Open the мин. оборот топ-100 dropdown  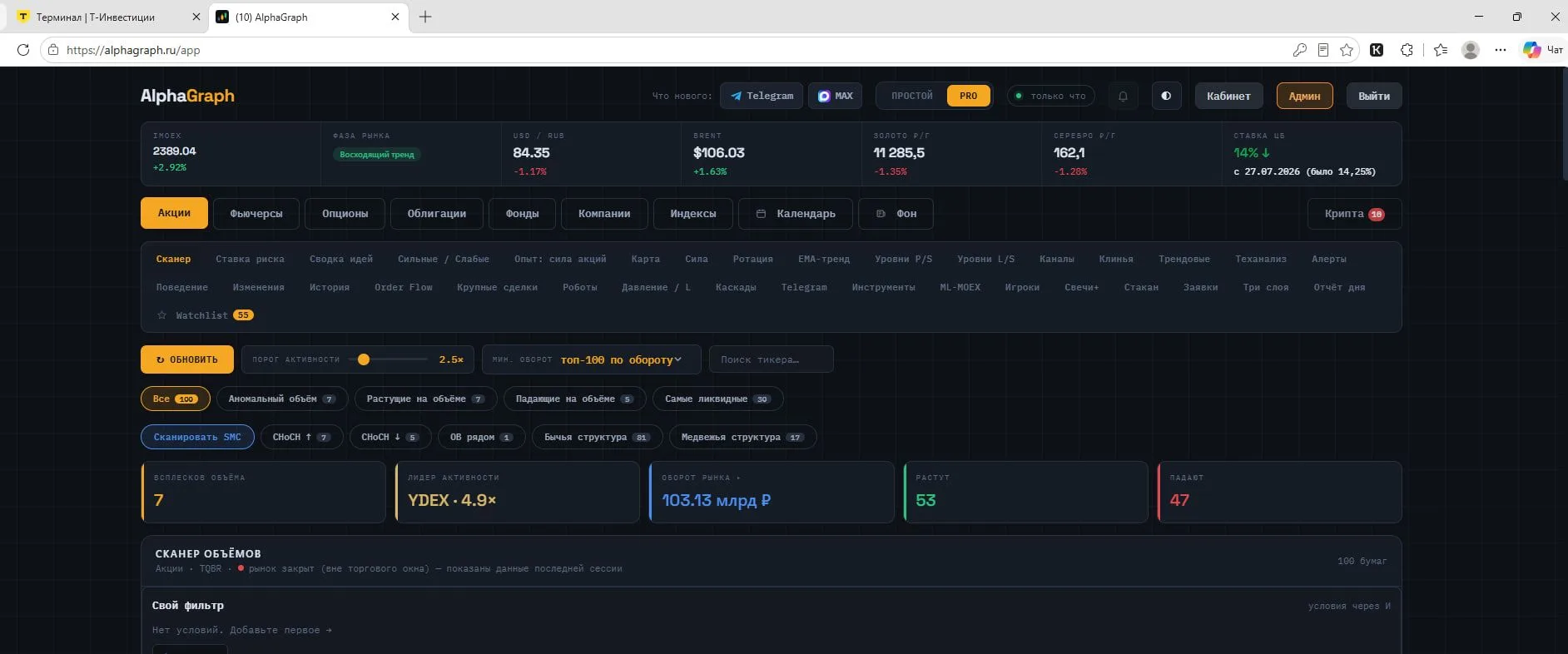[x=592, y=359]
